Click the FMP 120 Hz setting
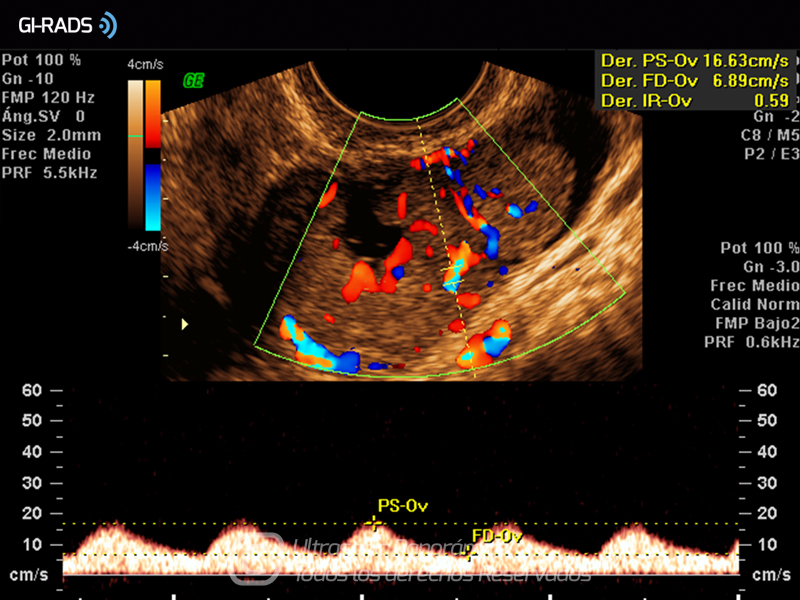 [49, 97]
